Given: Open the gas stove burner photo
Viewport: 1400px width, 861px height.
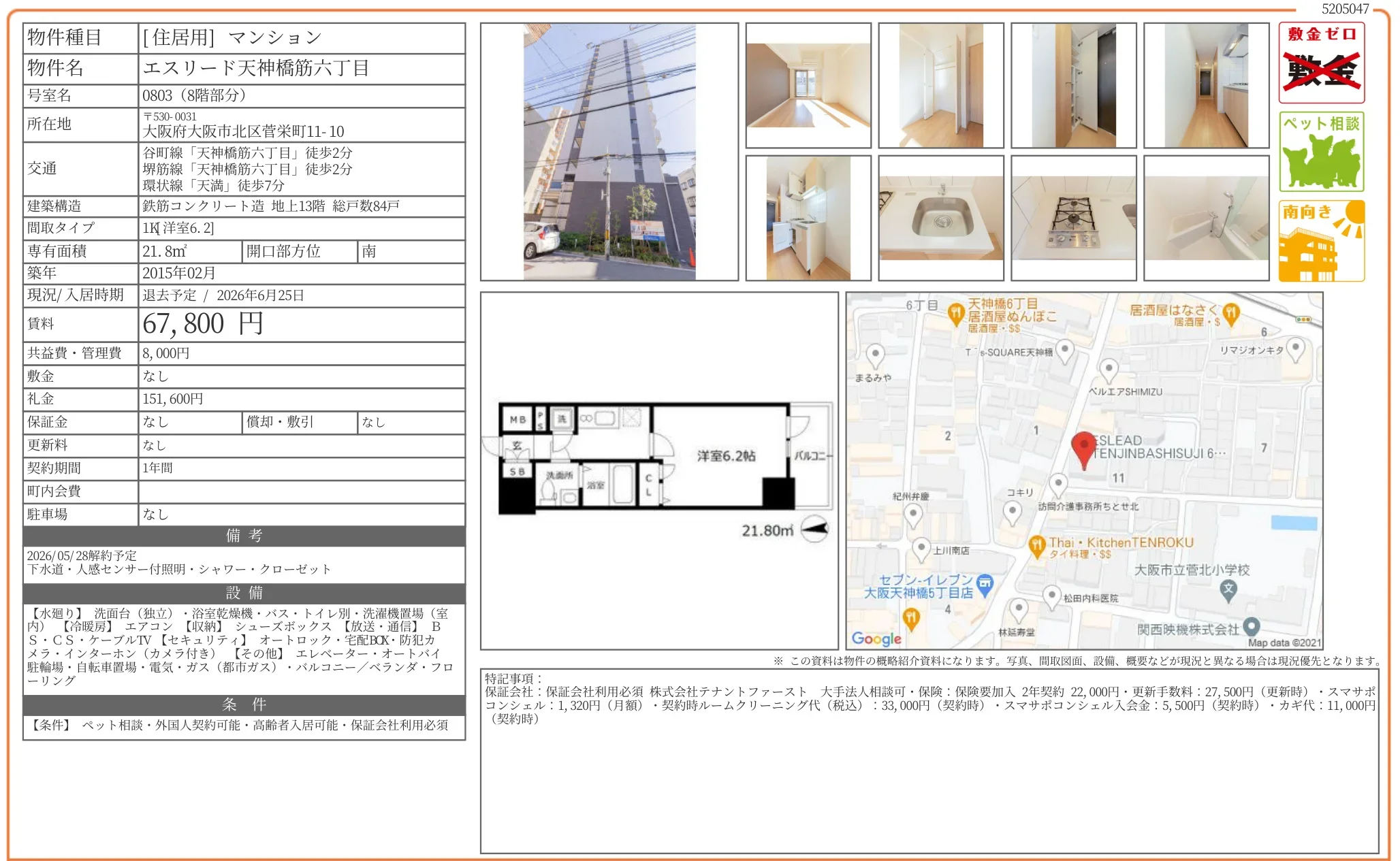Looking at the screenshot, I should pyautogui.click(x=1073, y=218).
